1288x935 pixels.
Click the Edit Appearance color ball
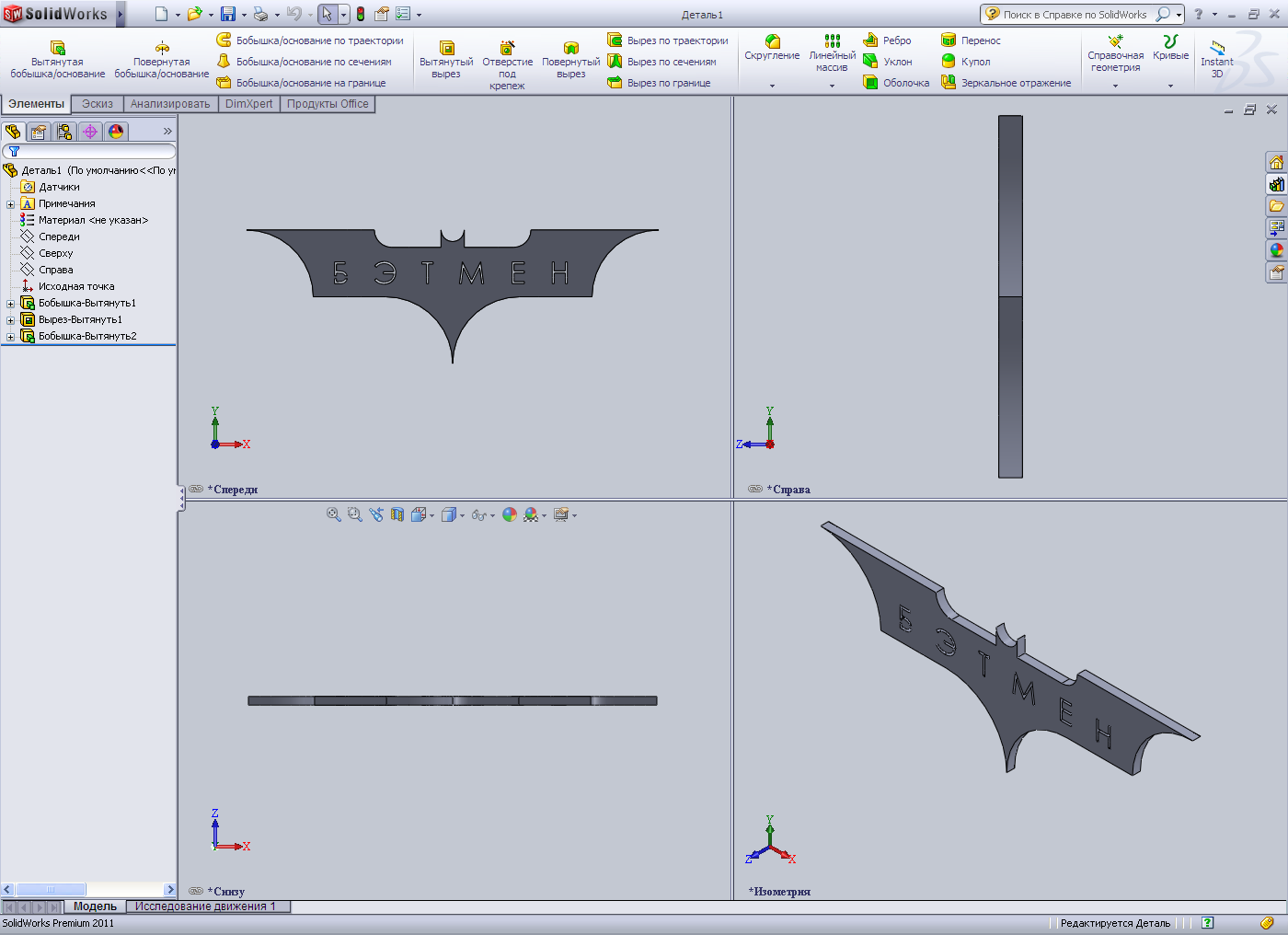[510, 514]
